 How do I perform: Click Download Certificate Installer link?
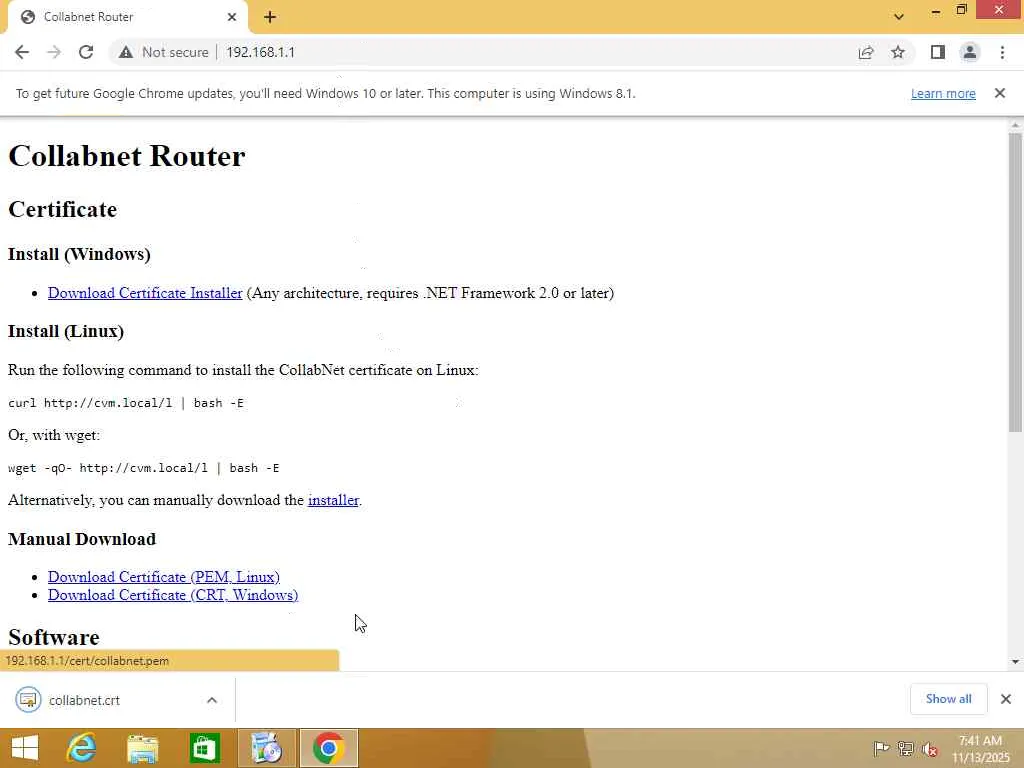click(145, 293)
